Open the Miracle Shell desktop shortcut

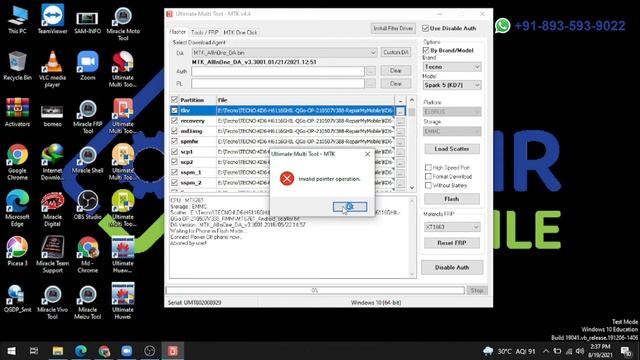(87, 159)
